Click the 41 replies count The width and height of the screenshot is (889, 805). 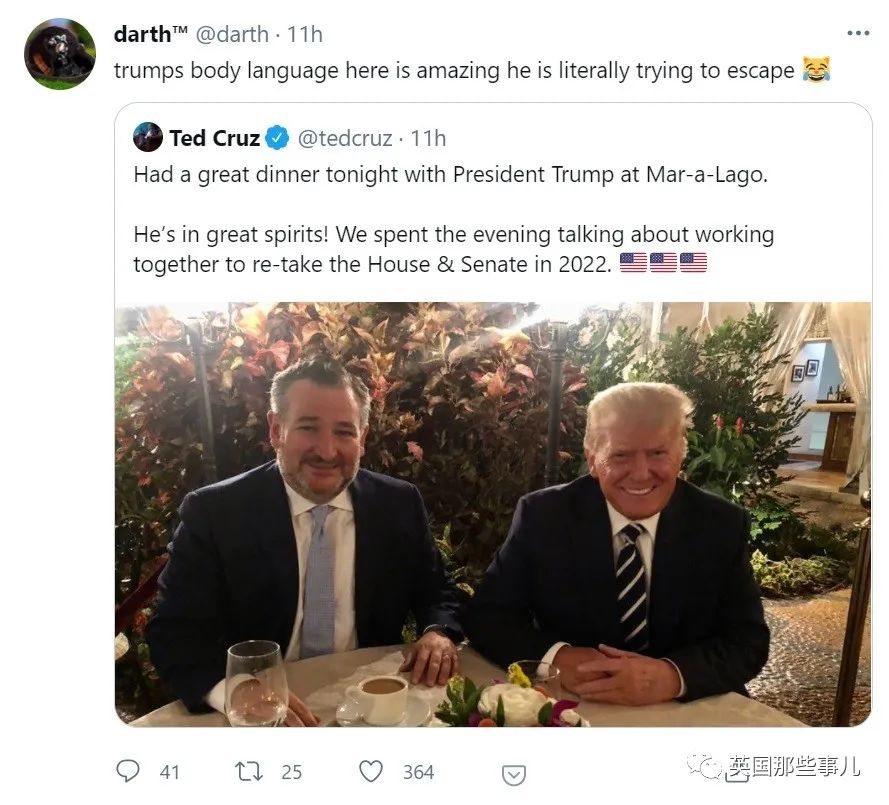[x=170, y=772]
